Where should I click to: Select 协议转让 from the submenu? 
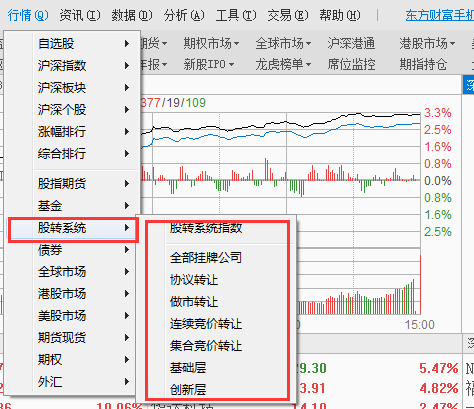click(x=194, y=279)
